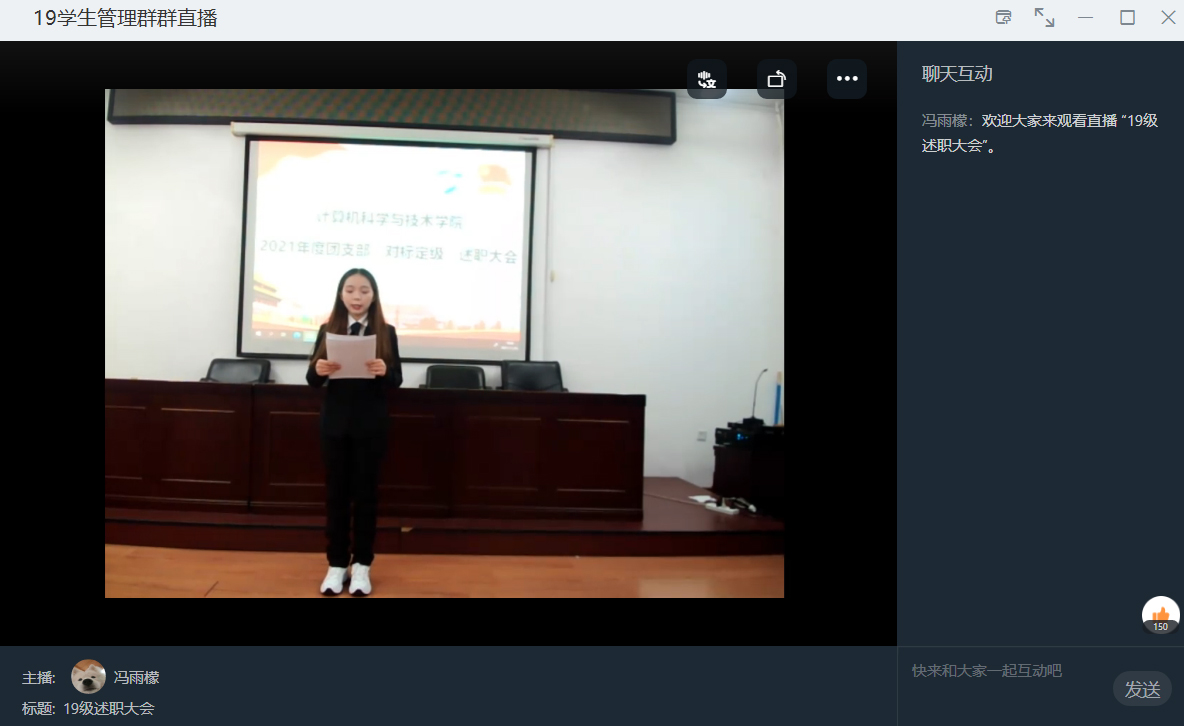Minimize the live stream window

click(x=1085, y=17)
